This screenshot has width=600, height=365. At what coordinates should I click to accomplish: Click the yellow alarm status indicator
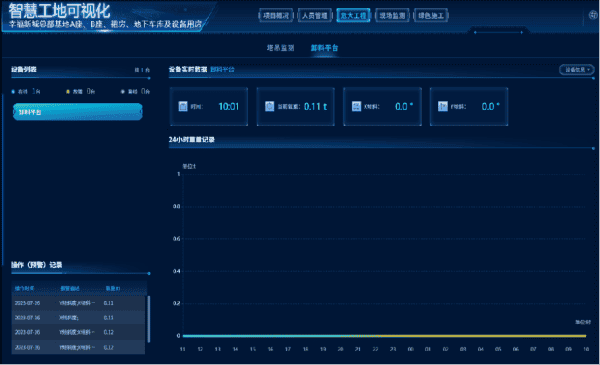[x=68, y=92]
